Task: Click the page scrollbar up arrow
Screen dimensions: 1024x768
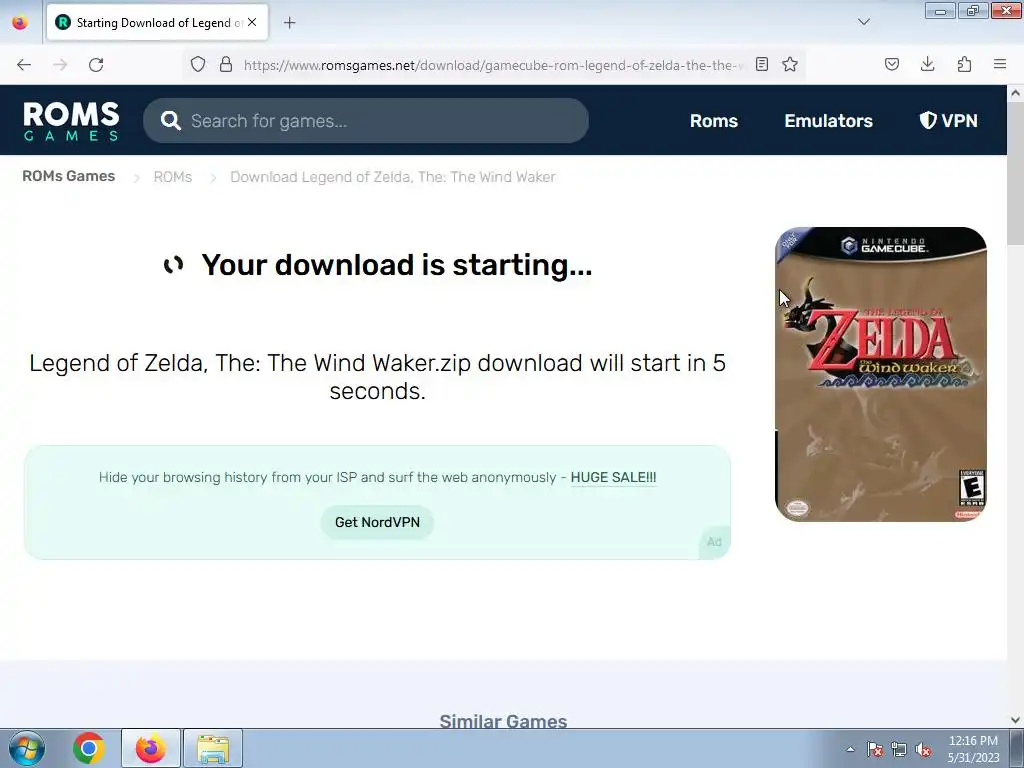Action: pyautogui.click(x=1015, y=93)
